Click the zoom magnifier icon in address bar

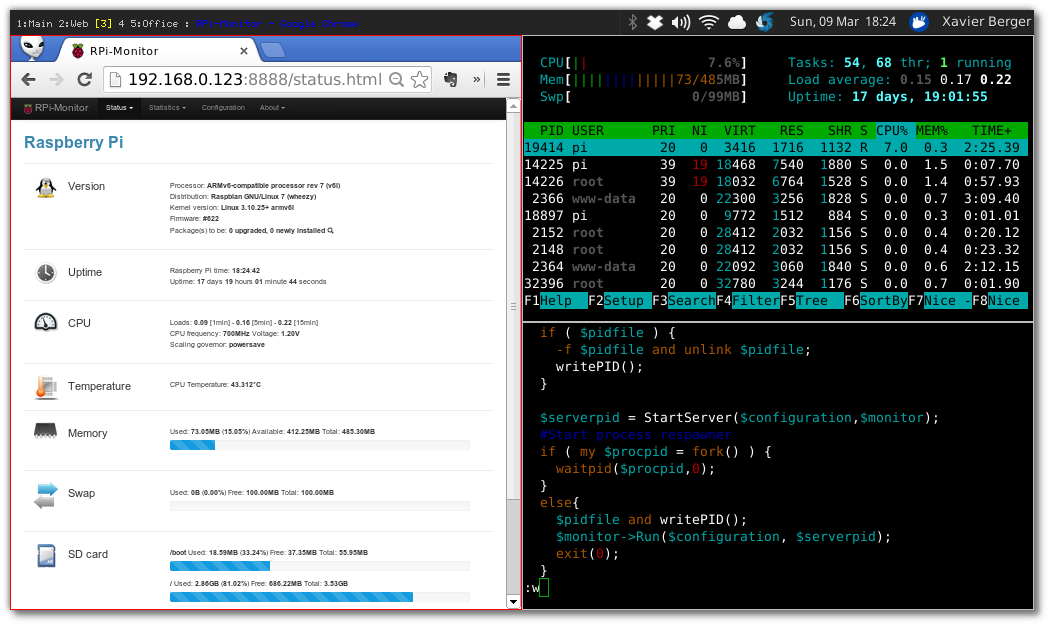click(396, 80)
